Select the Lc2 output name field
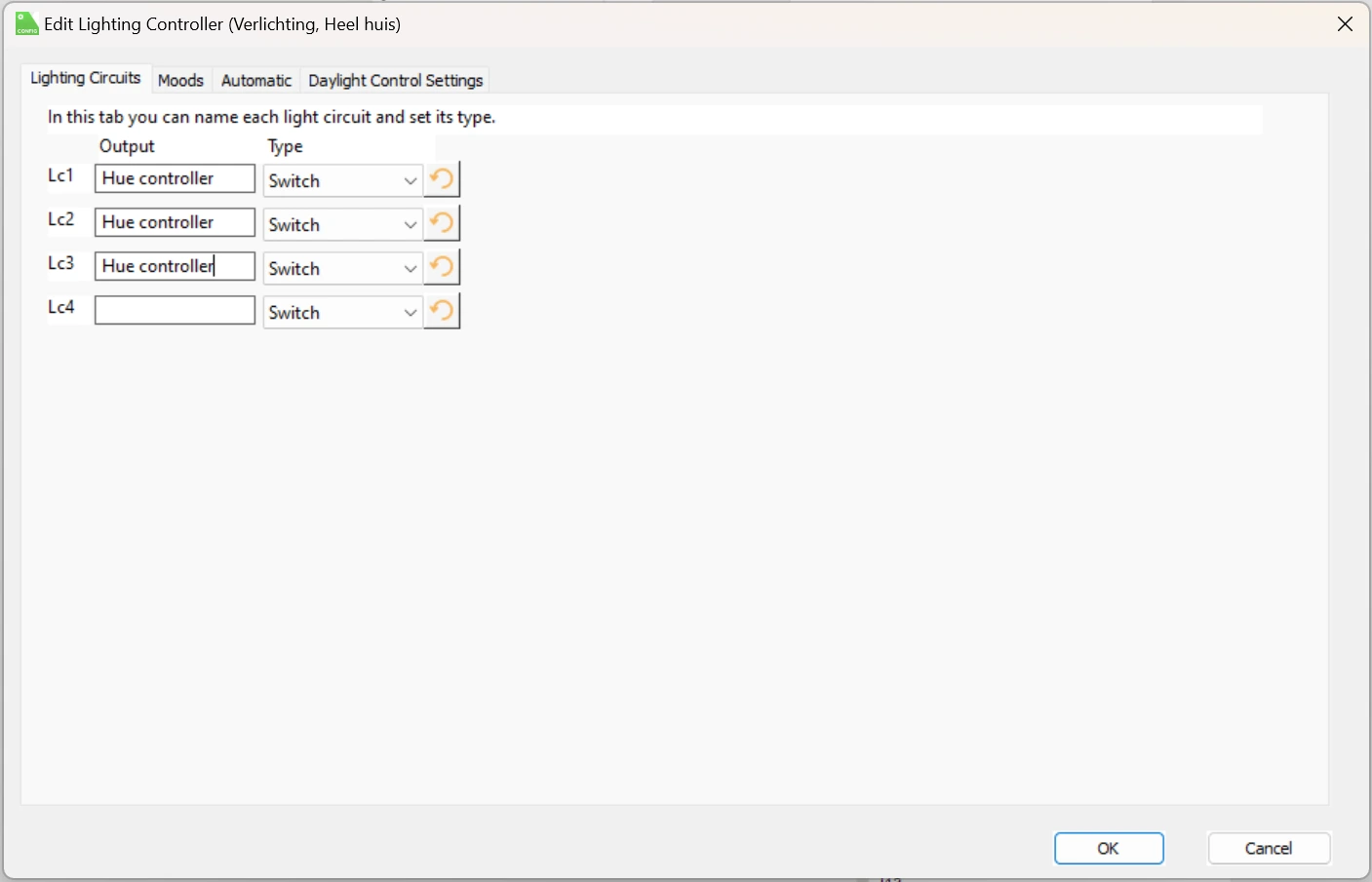Screen dimensions: 1372x882 point(174,222)
